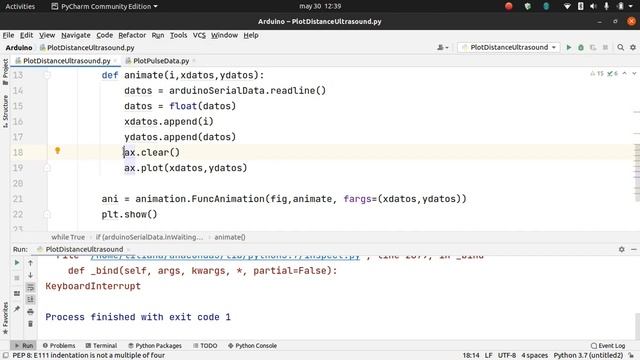Viewport: 640px width, 360px height.
Task: Open PyCharm Community Edition app menu
Action: [104, 7]
